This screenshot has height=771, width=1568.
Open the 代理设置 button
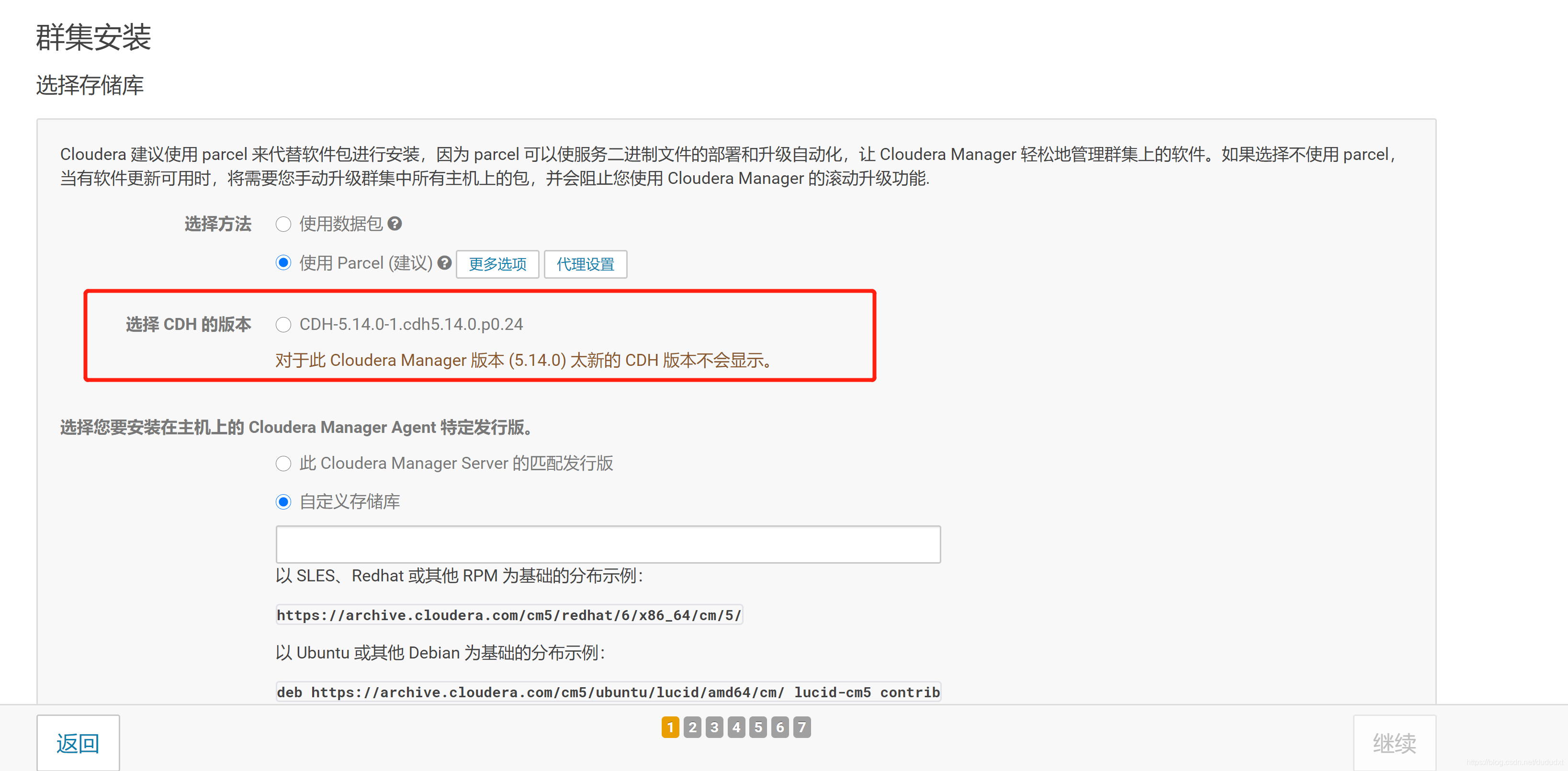585,264
